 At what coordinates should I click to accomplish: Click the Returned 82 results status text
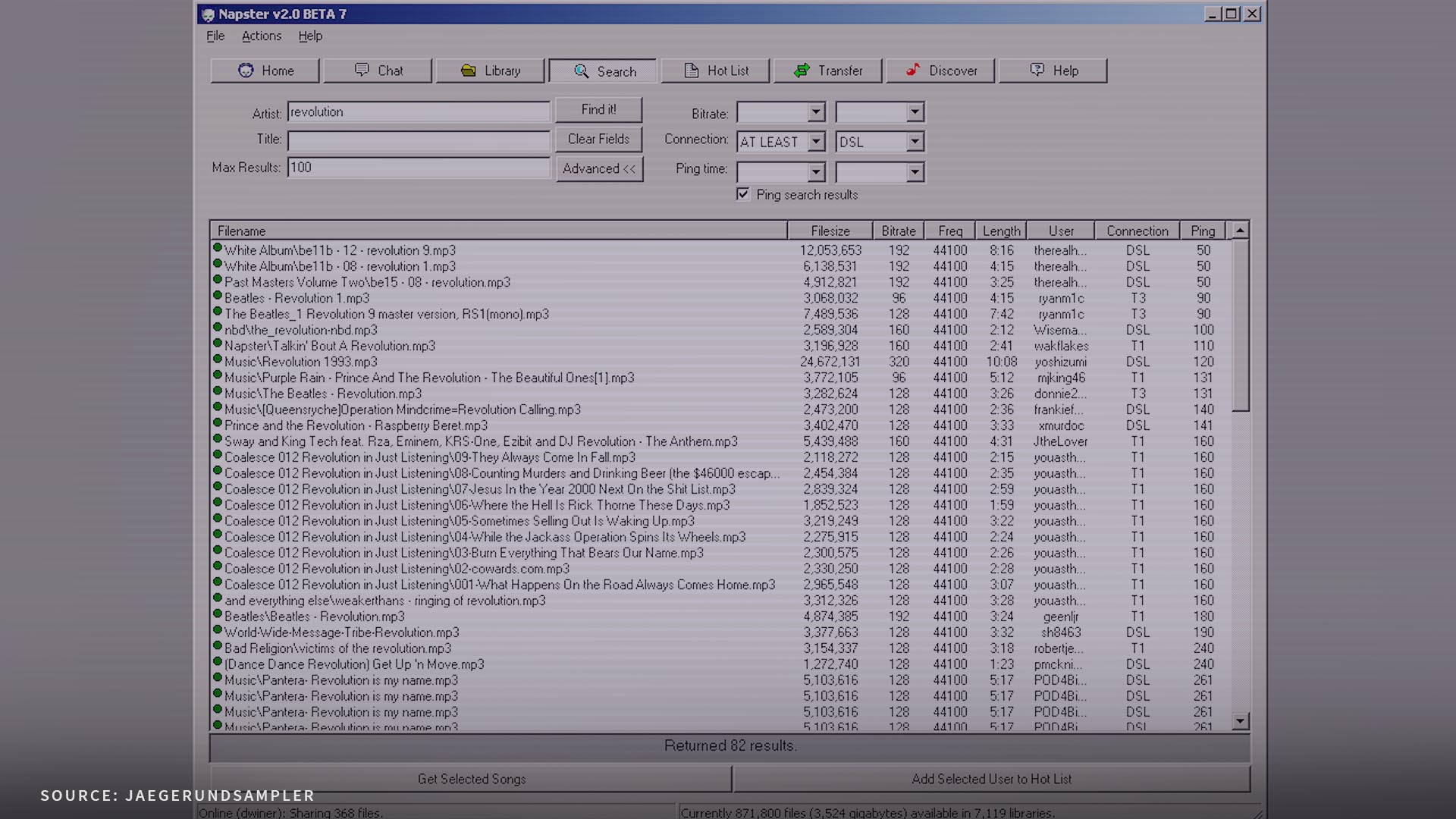730,745
